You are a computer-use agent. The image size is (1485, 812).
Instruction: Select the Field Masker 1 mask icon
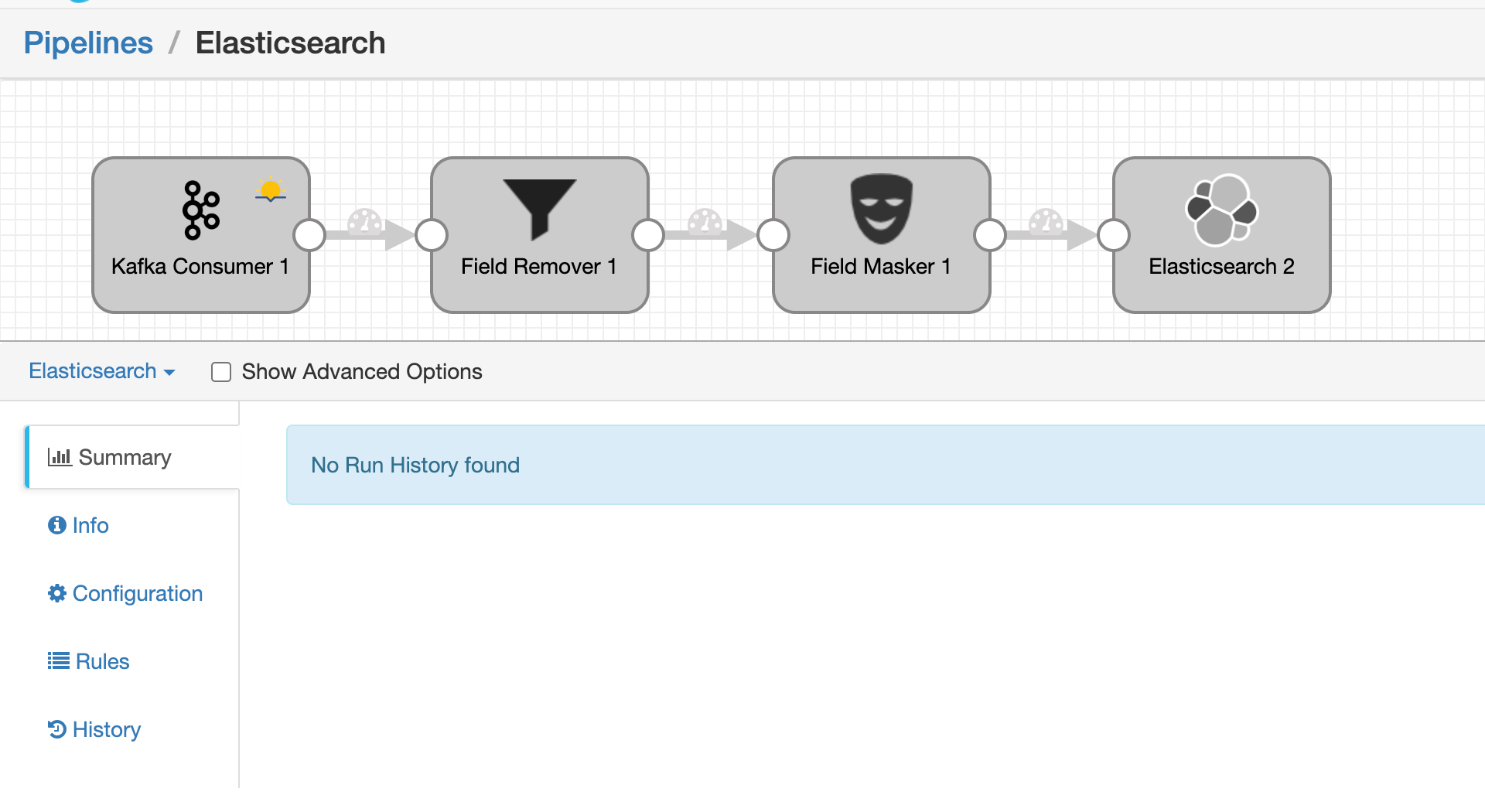tap(882, 209)
